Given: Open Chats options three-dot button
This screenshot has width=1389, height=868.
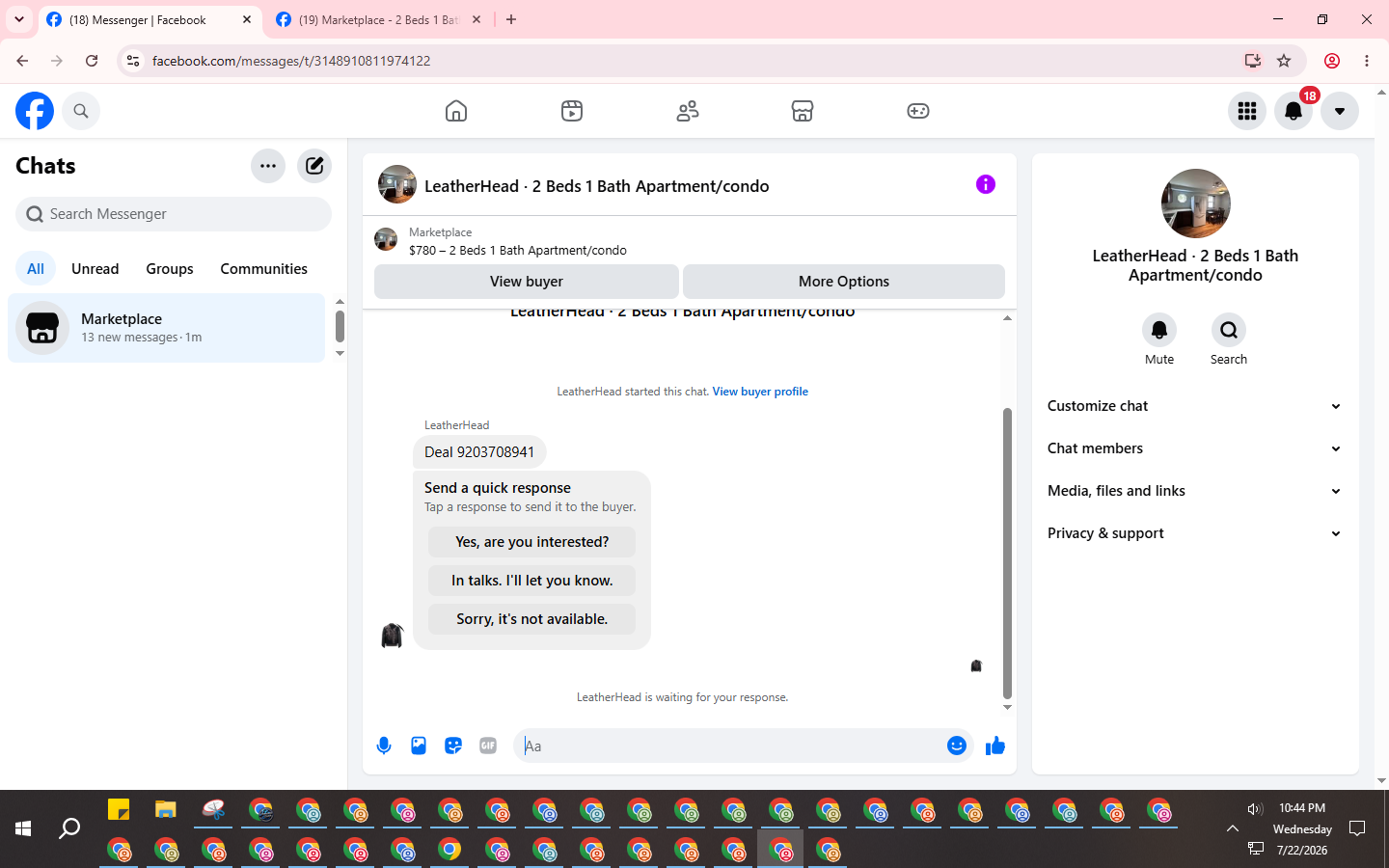Looking at the screenshot, I should [x=268, y=166].
